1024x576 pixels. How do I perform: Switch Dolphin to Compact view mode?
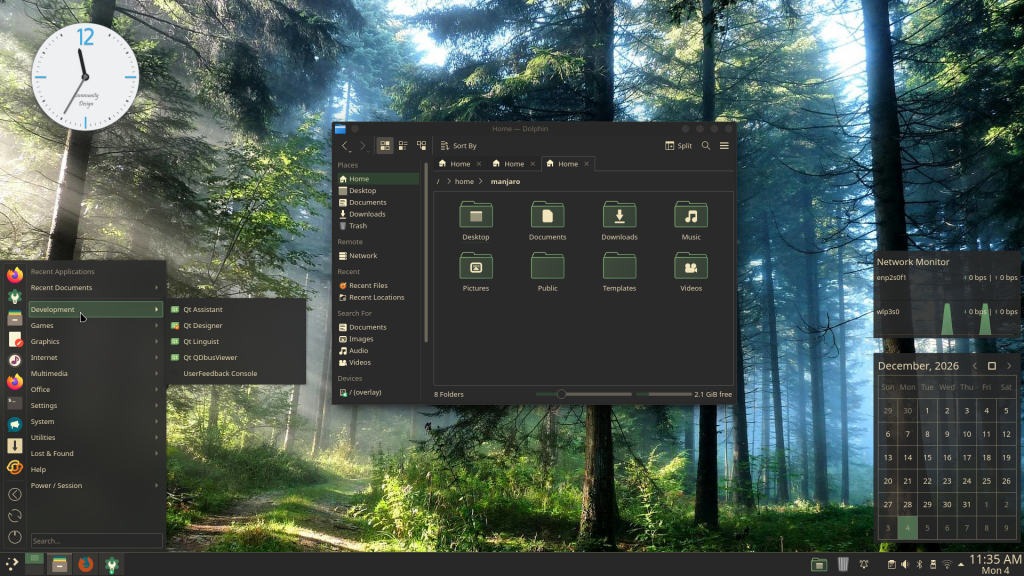(x=403, y=145)
